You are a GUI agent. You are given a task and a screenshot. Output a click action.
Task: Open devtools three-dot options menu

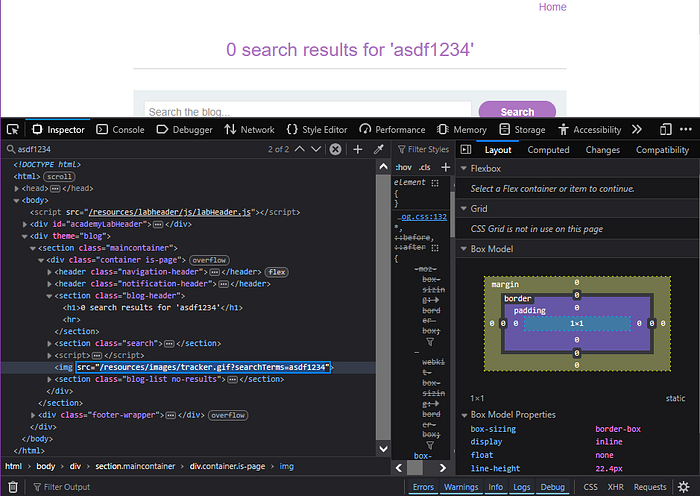click(686, 129)
